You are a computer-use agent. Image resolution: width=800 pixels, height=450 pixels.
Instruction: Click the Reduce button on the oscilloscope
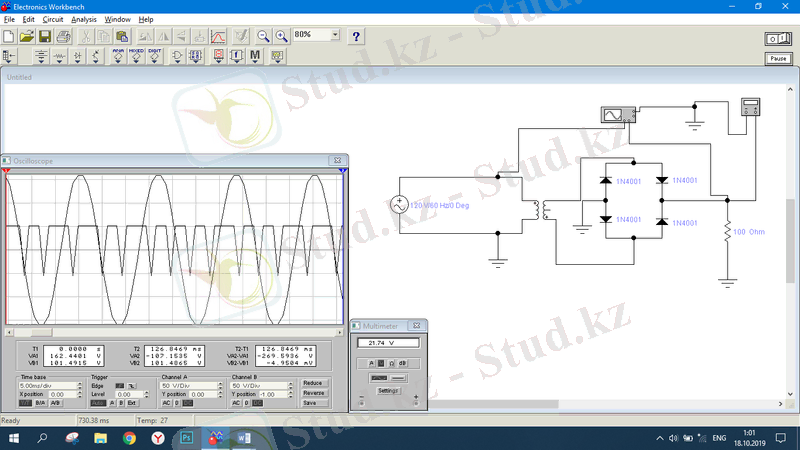[313, 383]
